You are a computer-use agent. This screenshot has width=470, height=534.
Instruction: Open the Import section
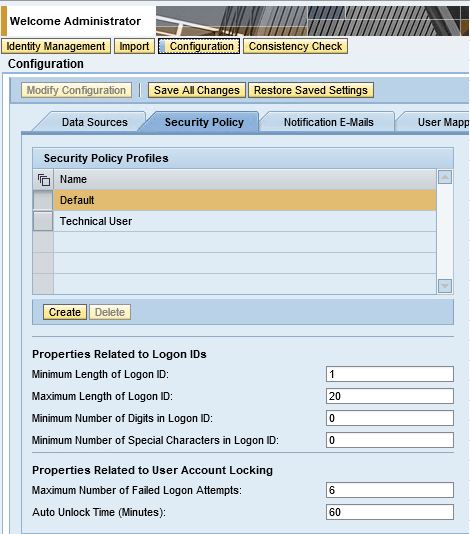134,46
